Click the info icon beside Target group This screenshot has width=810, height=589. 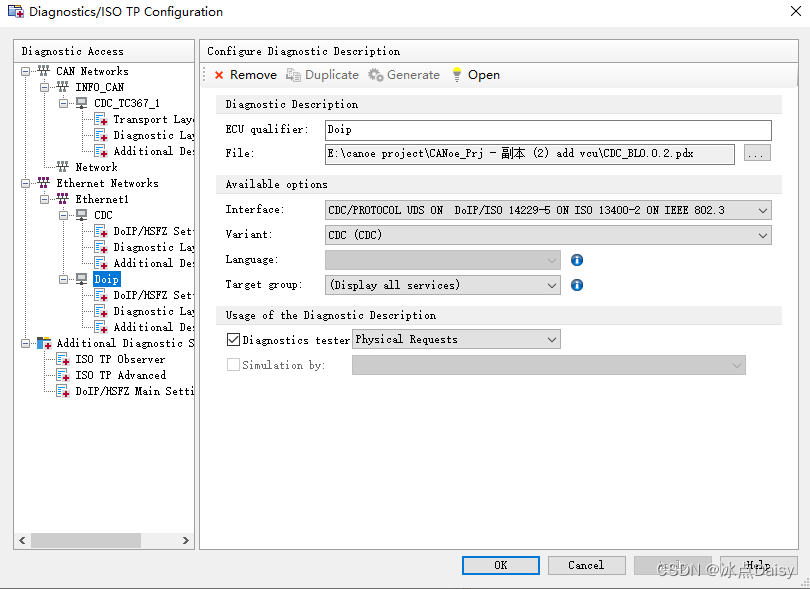(577, 284)
